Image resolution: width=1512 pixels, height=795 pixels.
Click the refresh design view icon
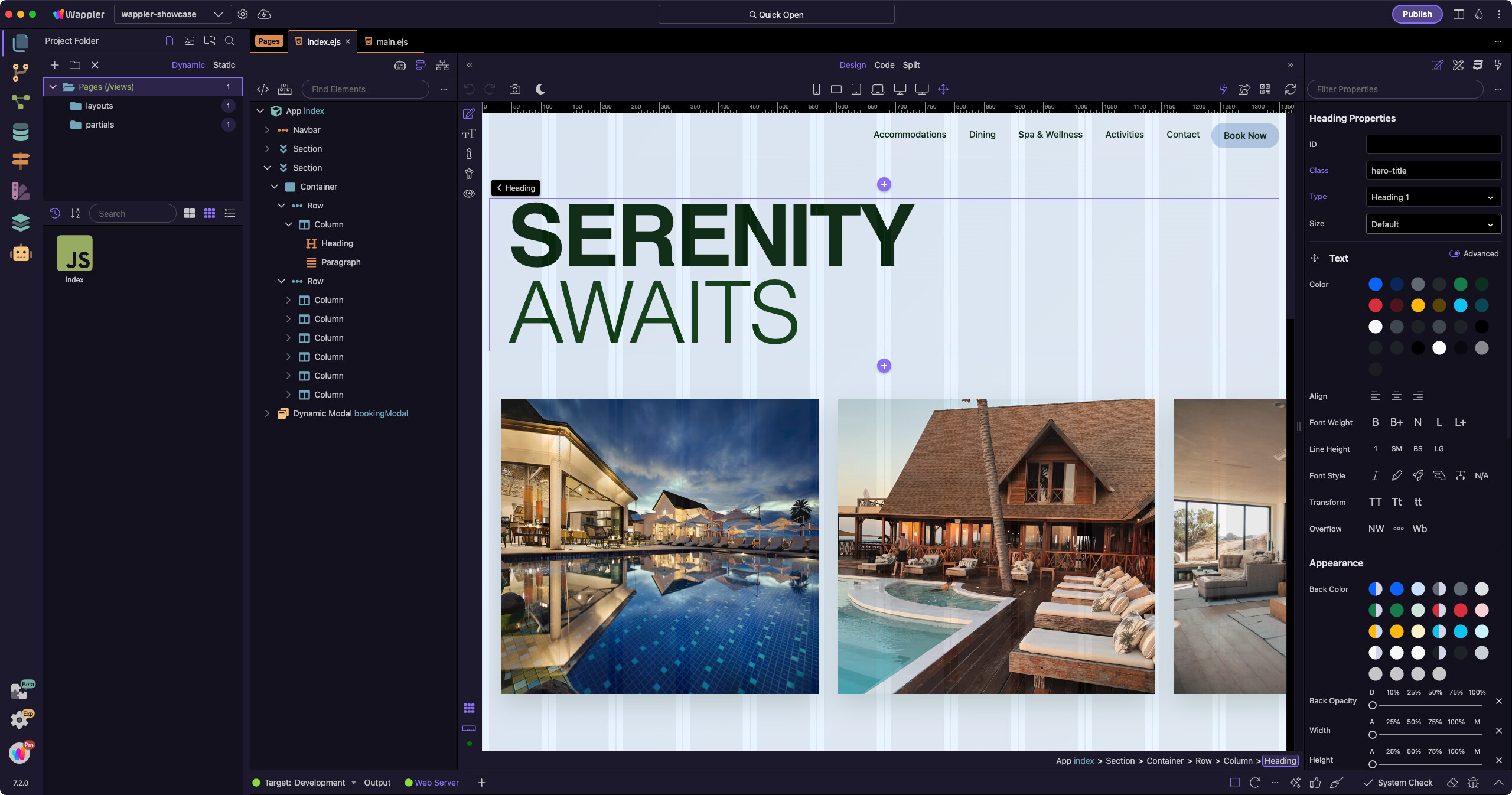1290,89
